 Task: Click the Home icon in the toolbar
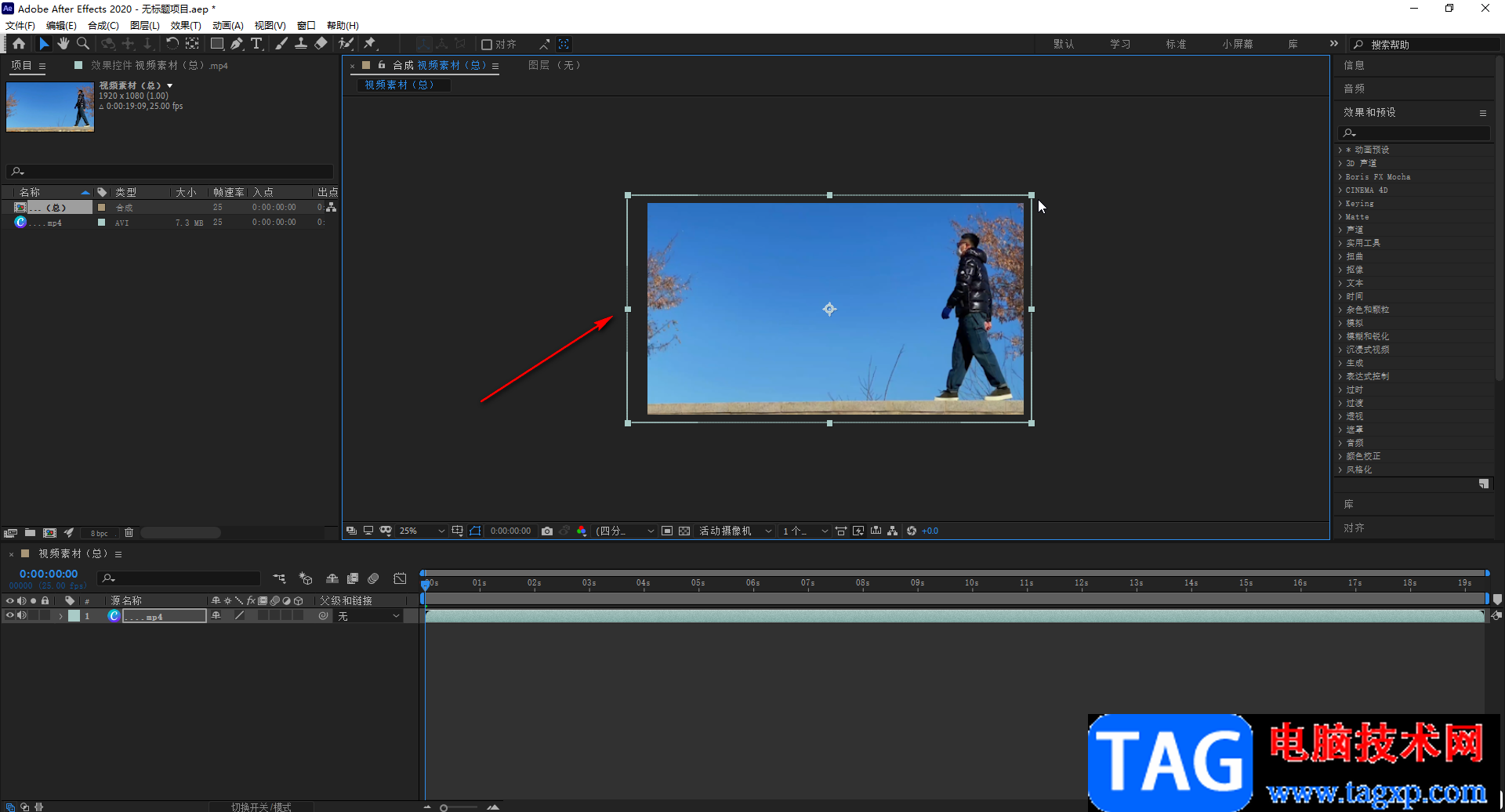point(19,44)
